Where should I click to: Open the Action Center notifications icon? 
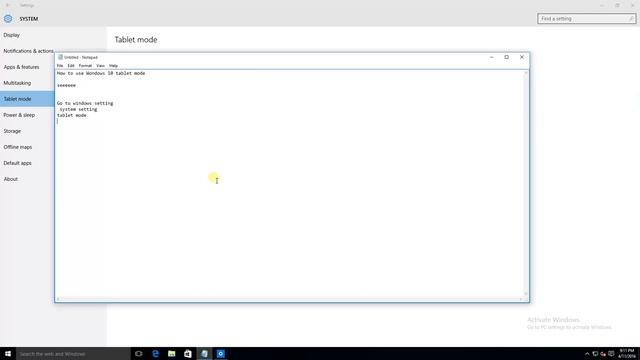click(x=611, y=354)
